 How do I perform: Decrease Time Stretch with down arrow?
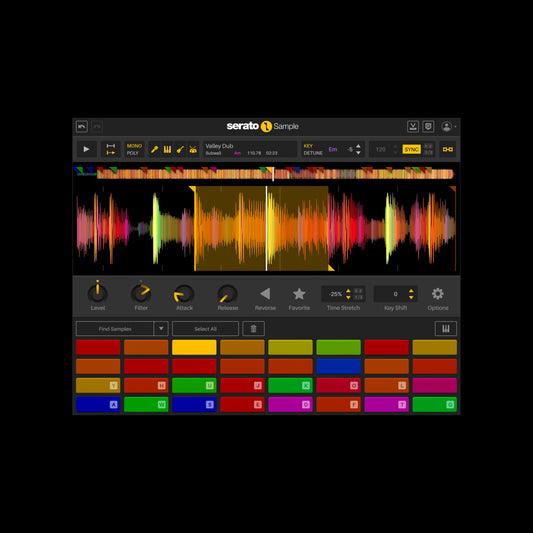348,297
